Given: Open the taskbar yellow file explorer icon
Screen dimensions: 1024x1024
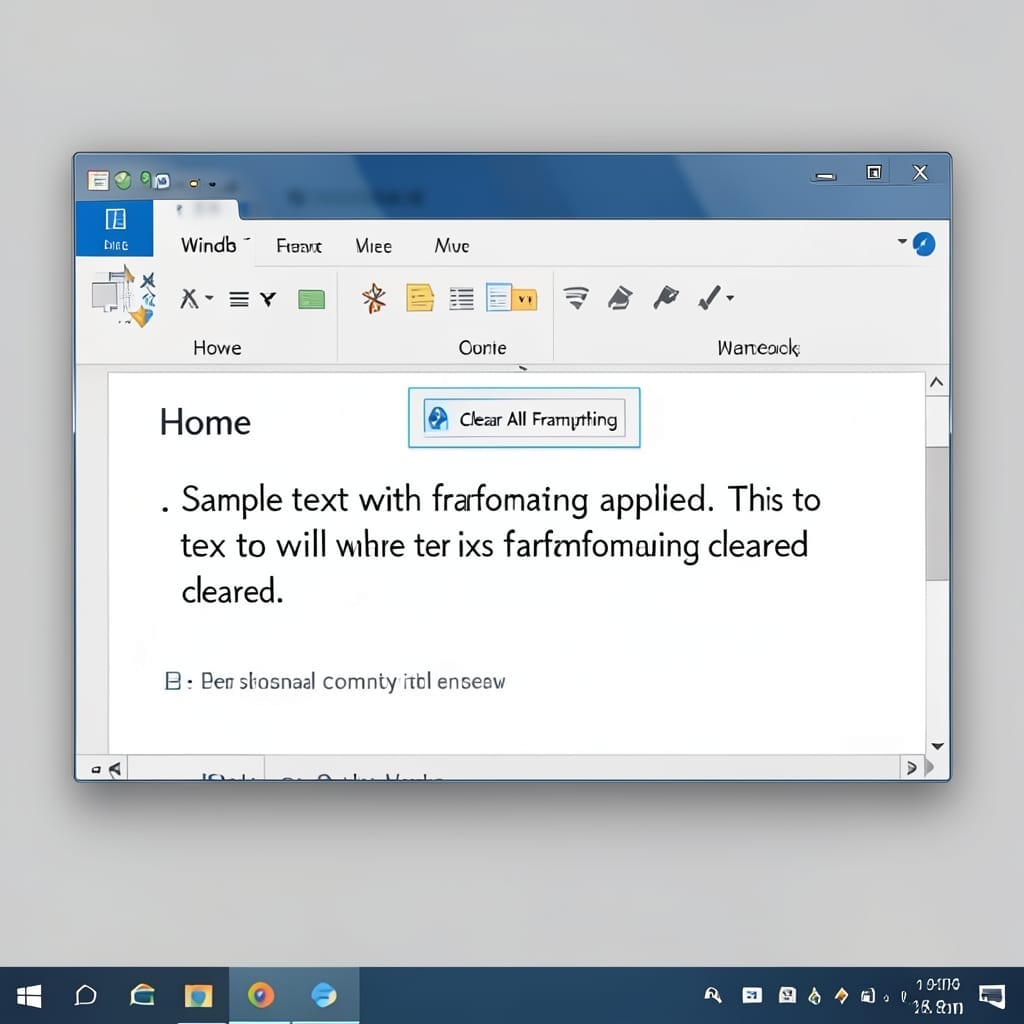Looking at the screenshot, I should [x=199, y=996].
